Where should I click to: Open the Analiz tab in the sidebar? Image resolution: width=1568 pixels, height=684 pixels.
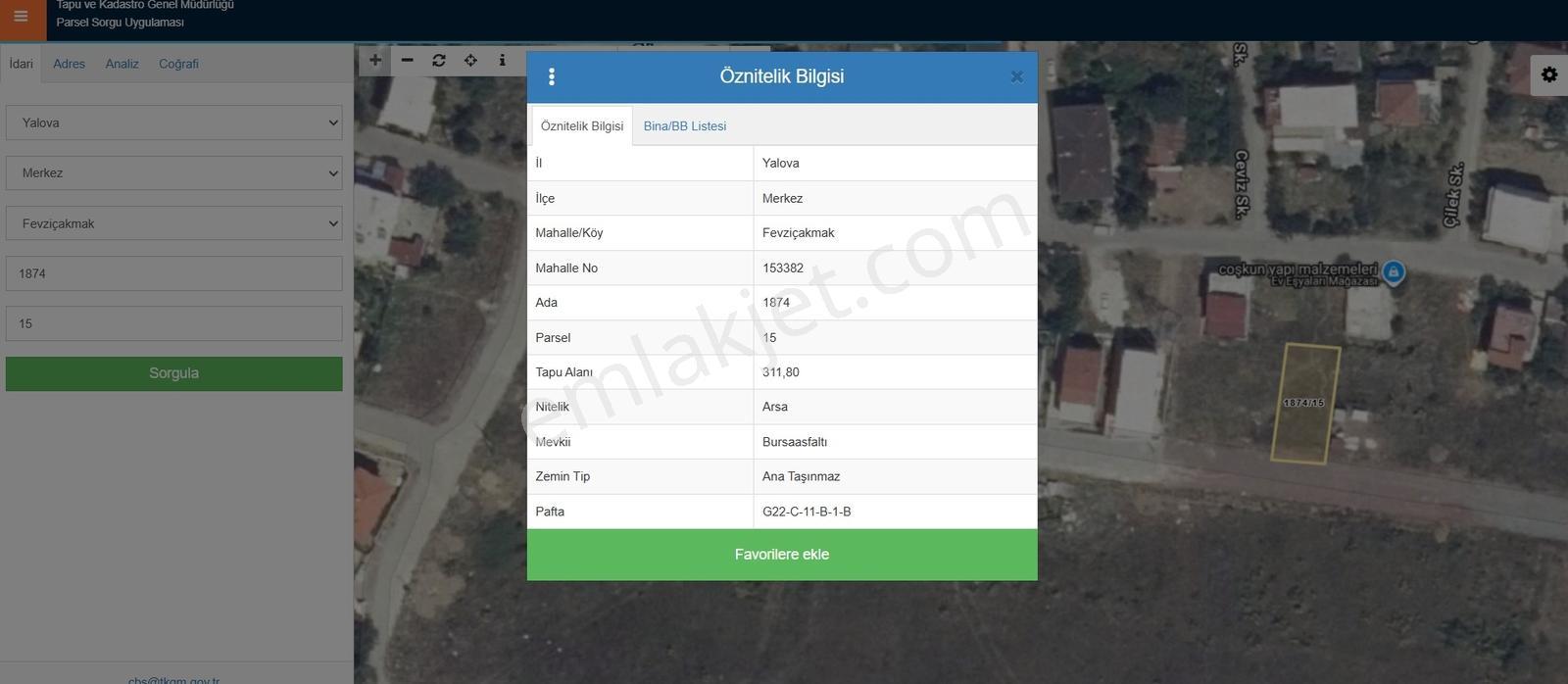click(x=122, y=64)
